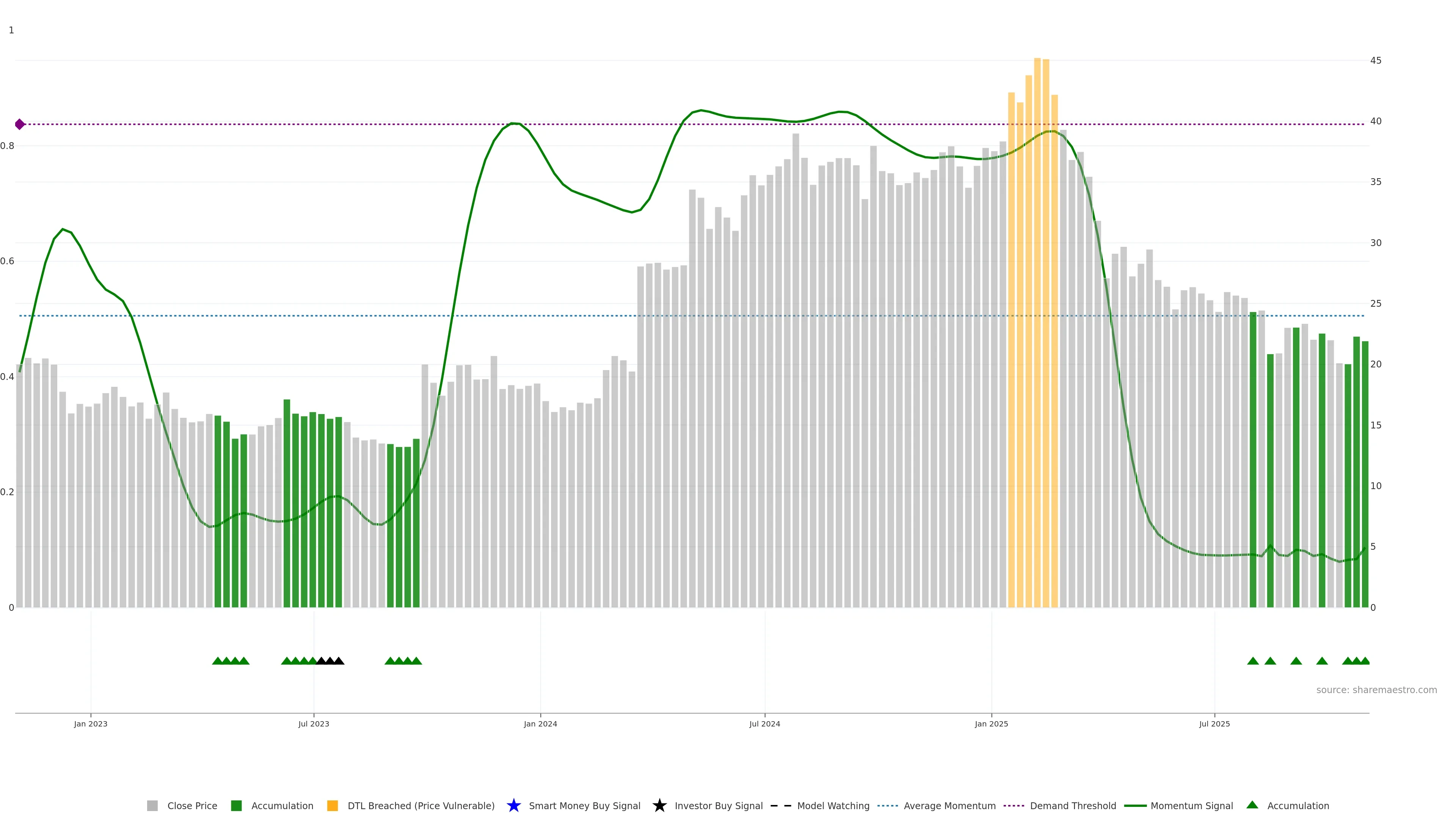Click the dotted Average Momentum legend line
The height and width of the screenshot is (819, 1456).
point(887,805)
